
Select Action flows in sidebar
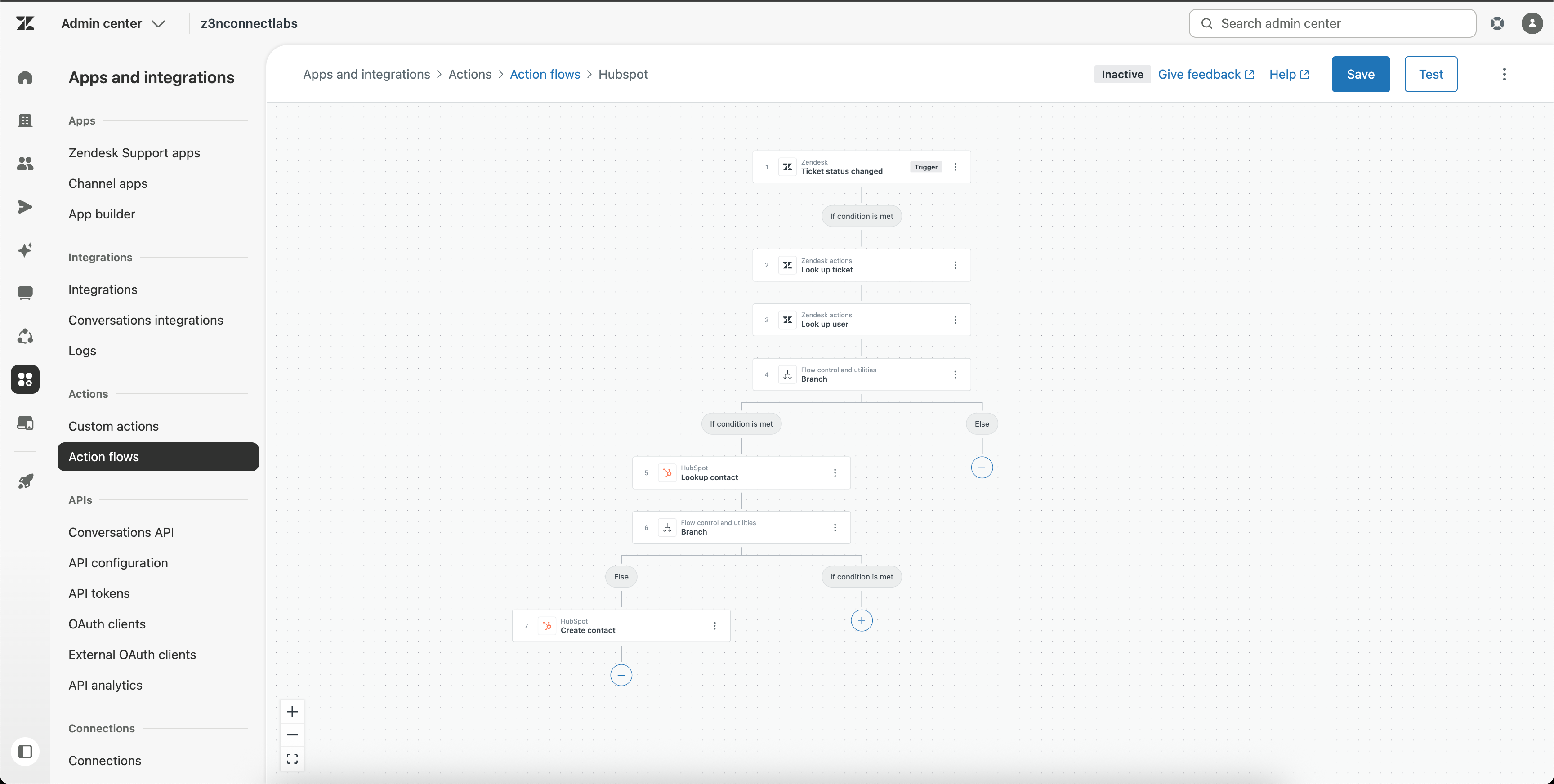(x=158, y=457)
